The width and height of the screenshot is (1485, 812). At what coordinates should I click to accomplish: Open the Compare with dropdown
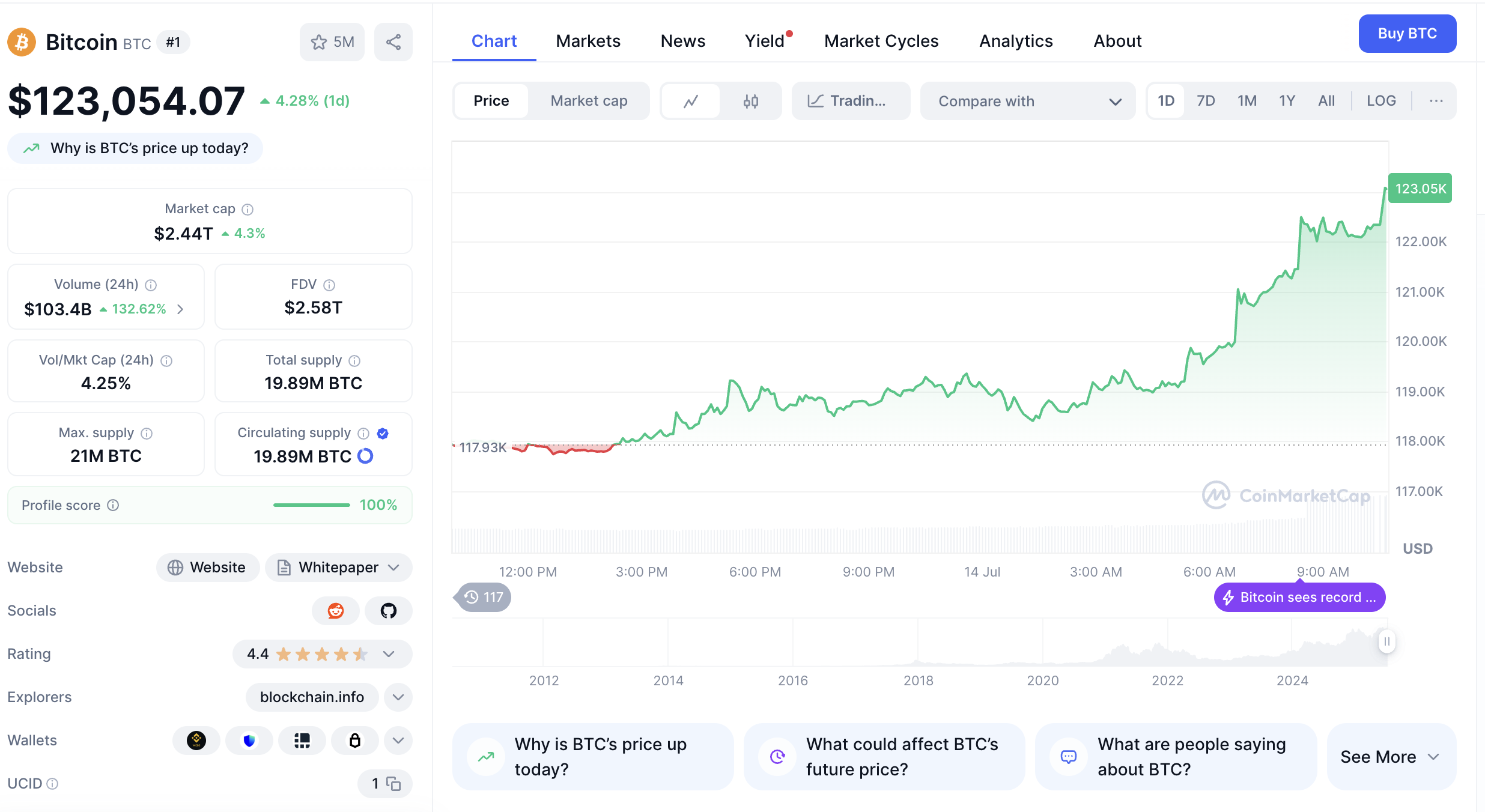point(1028,101)
